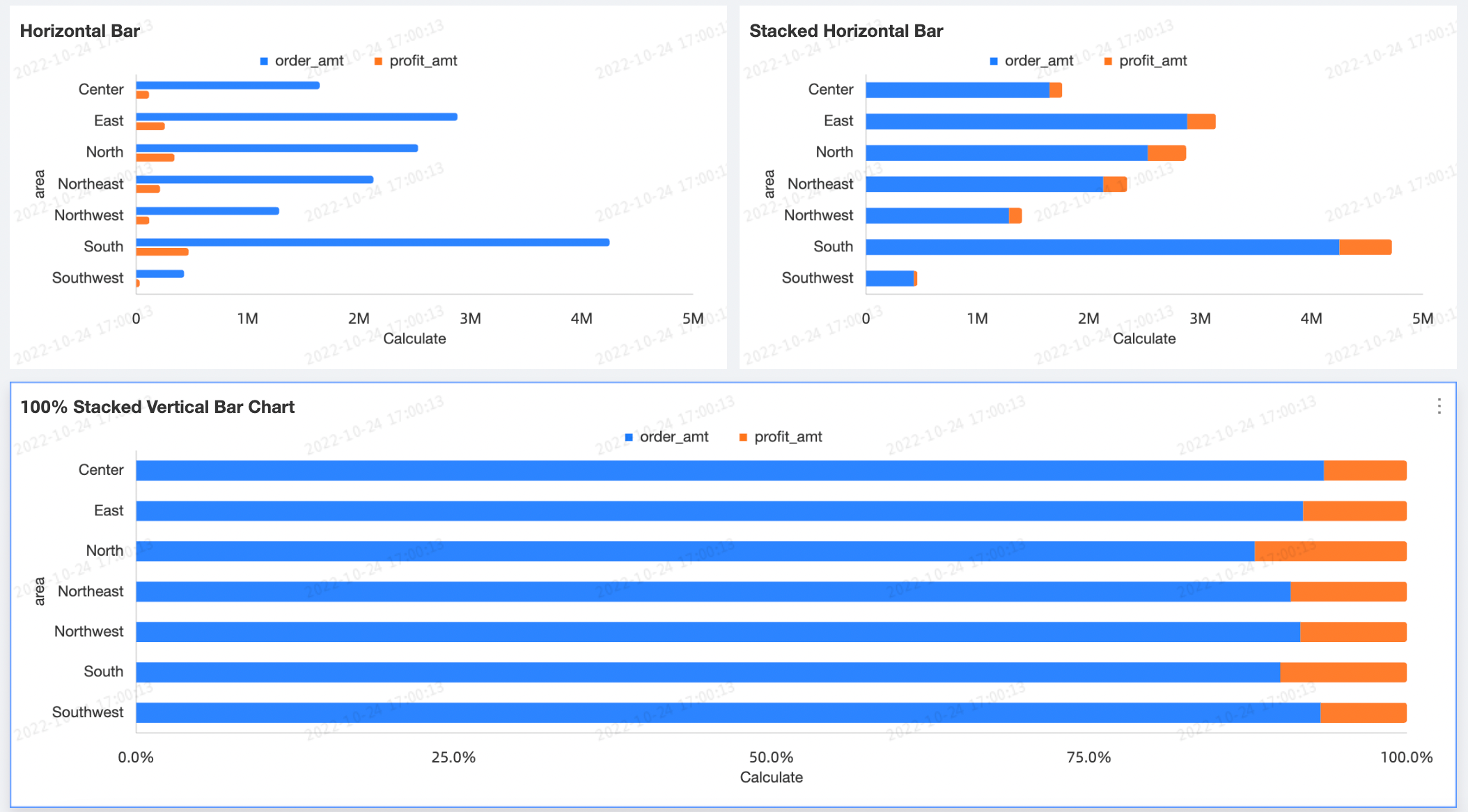The width and height of the screenshot is (1468, 812).
Task: Click Calculate axis title in 100% Stacked chart
Action: 771,778
